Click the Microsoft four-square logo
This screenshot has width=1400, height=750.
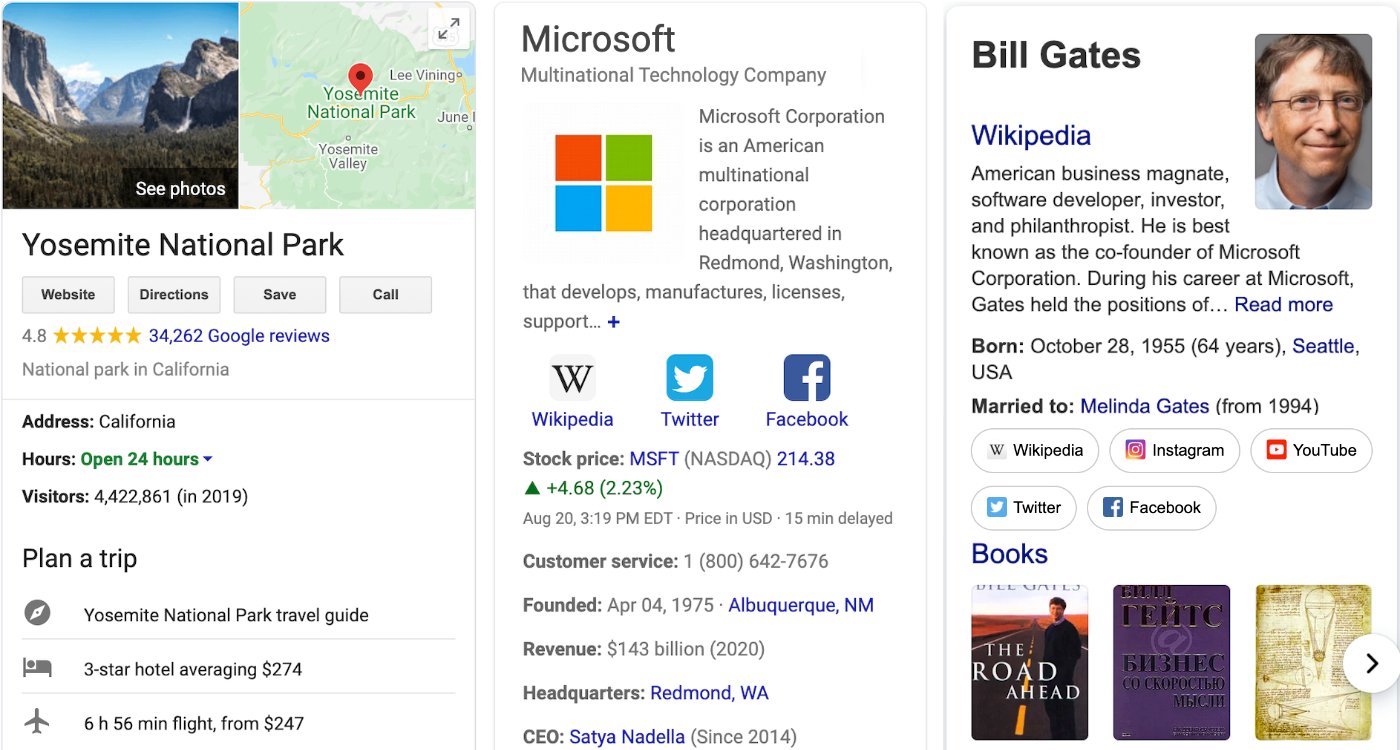pos(603,182)
